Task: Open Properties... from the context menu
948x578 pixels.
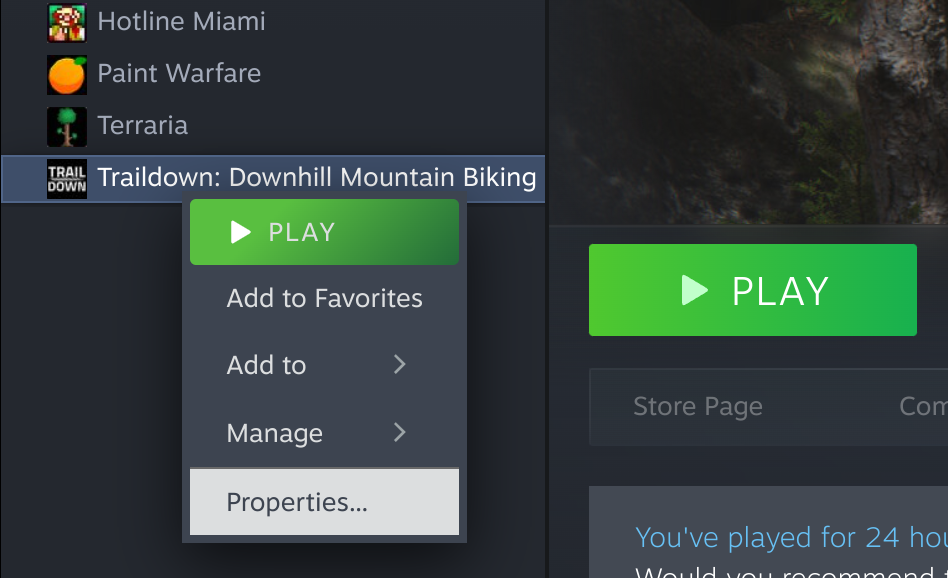Action: (297, 502)
